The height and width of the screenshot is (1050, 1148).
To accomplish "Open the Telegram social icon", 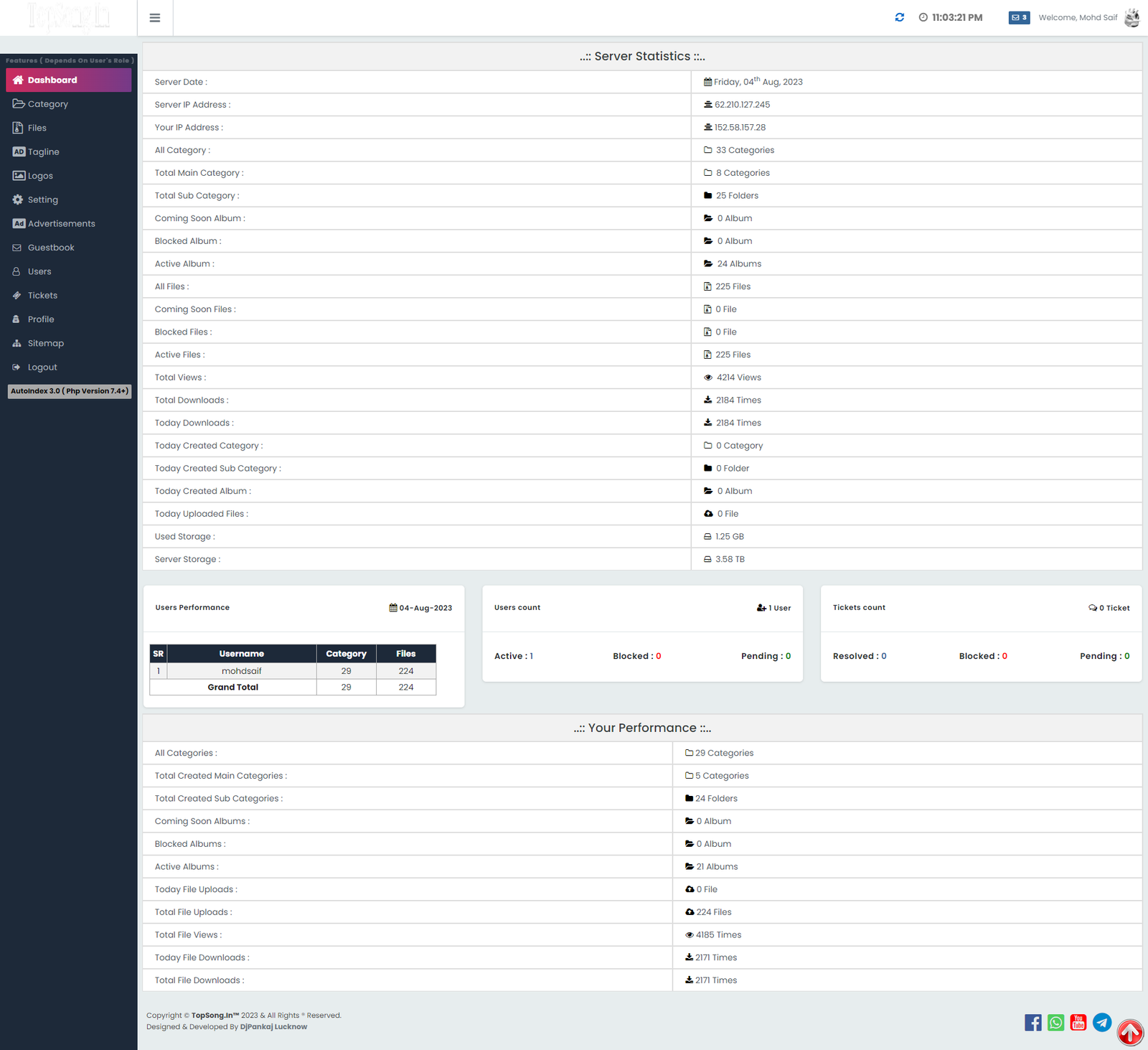I will 1102,1023.
